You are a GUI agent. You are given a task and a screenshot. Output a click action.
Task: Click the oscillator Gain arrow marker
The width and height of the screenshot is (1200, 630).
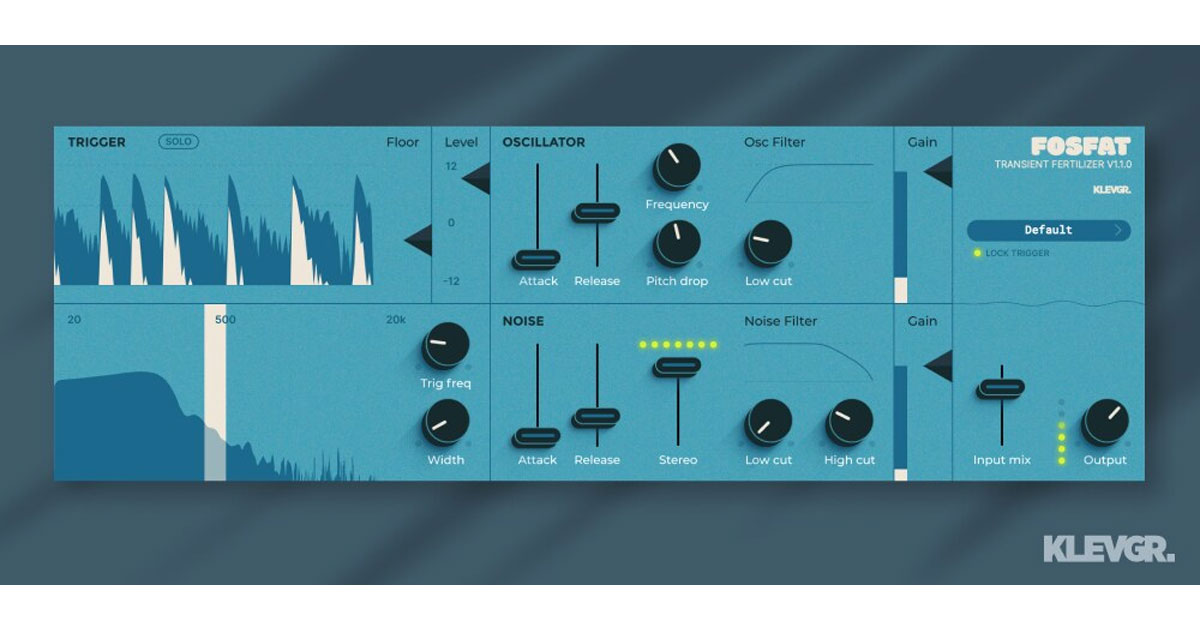938,172
